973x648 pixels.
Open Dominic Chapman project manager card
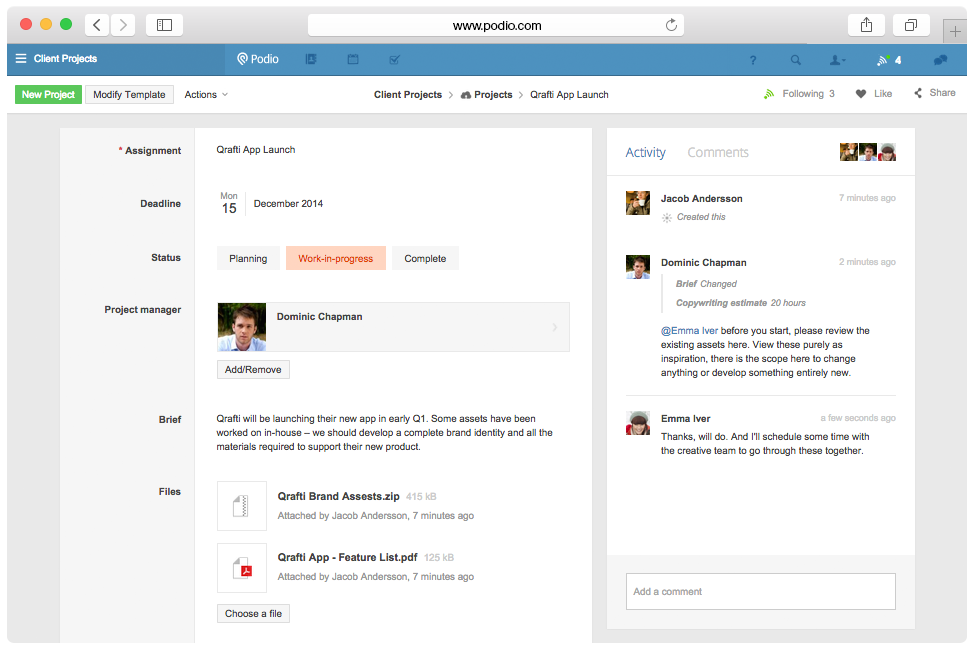click(x=393, y=327)
